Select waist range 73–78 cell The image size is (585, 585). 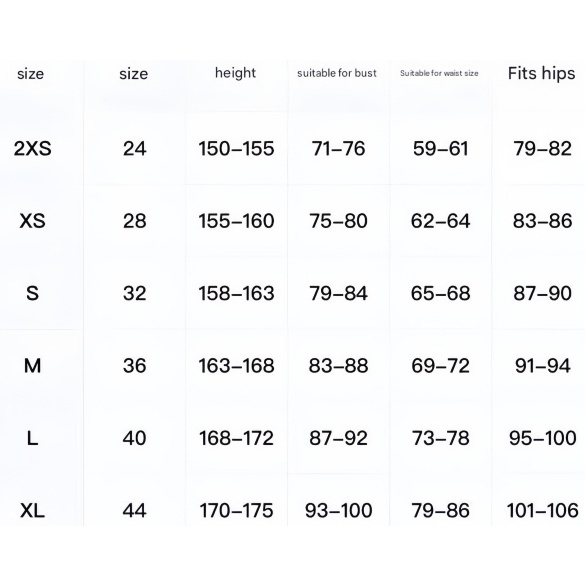click(x=440, y=438)
